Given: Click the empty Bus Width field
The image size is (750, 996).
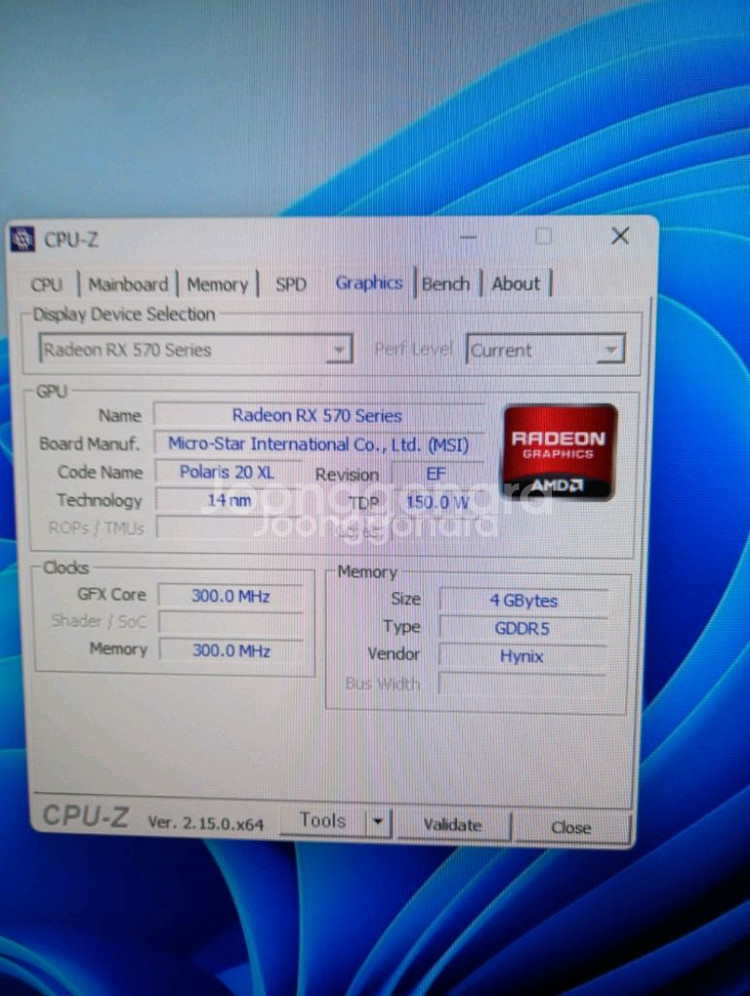Looking at the screenshot, I should (523, 684).
